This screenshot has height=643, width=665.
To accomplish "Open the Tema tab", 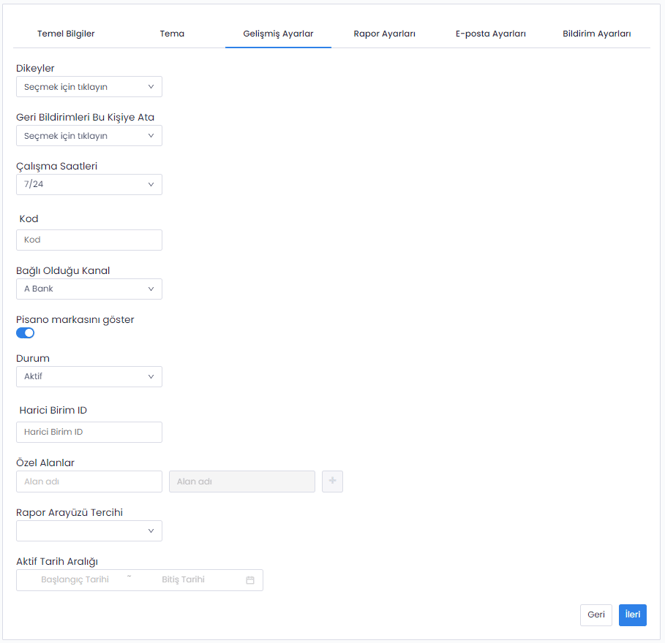I will [x=172, y=34].
